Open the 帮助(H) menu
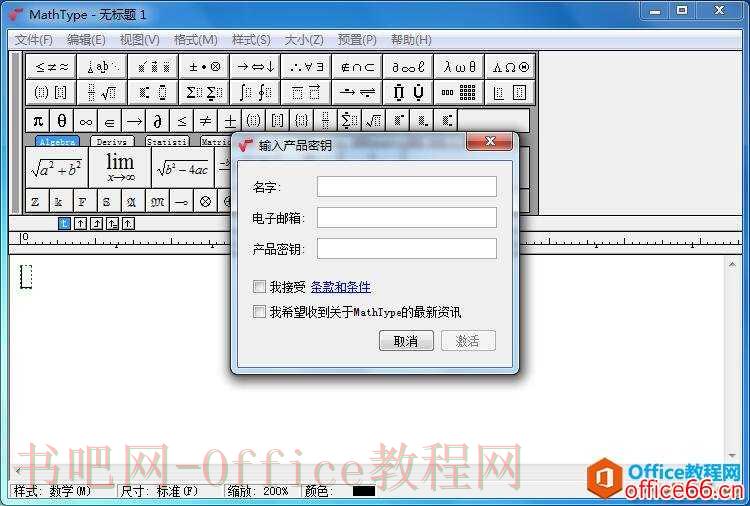Viewport: 750px width, 506px height. pos(411,39)
